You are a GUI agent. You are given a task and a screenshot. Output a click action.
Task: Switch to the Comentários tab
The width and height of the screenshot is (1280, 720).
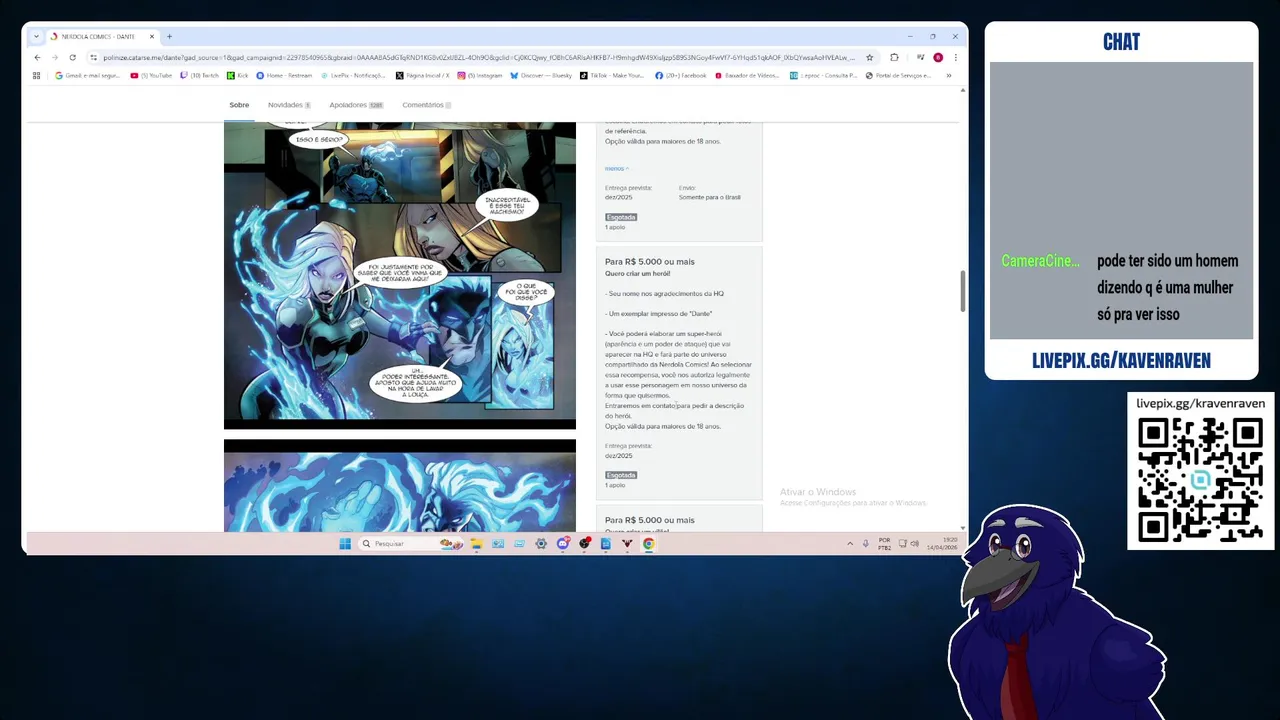click(x=426, y=105)
